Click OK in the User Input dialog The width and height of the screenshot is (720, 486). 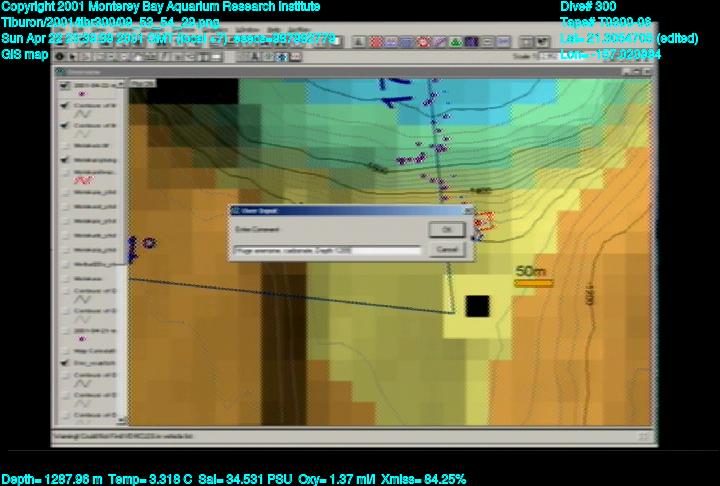click(447, 229)
